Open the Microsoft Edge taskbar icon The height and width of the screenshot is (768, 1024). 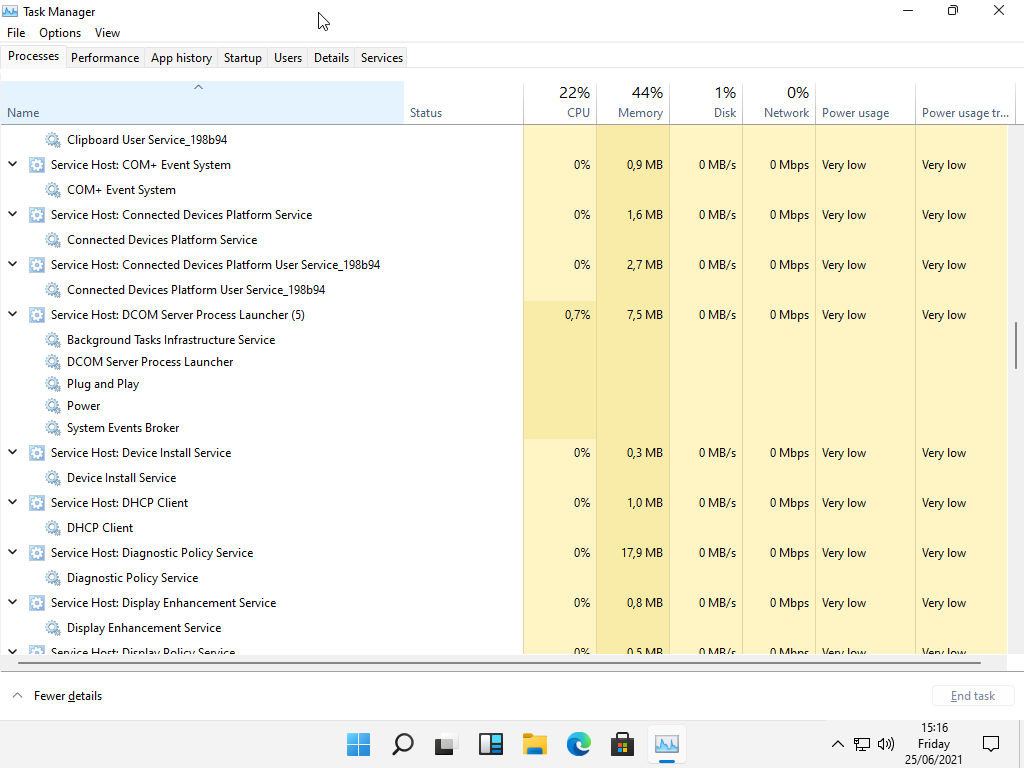(x=578, y=744)
